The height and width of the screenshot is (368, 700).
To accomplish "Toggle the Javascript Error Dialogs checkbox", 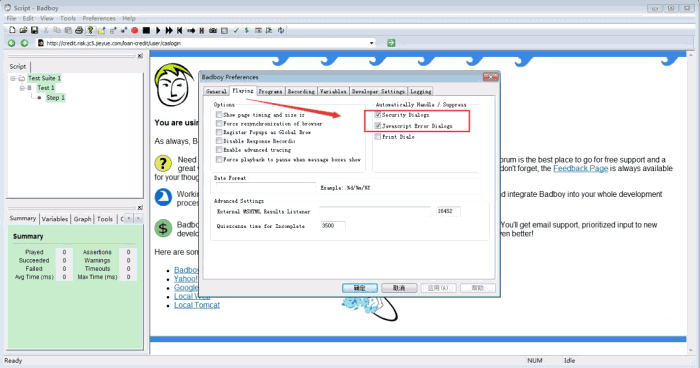I will click(378, 126).
